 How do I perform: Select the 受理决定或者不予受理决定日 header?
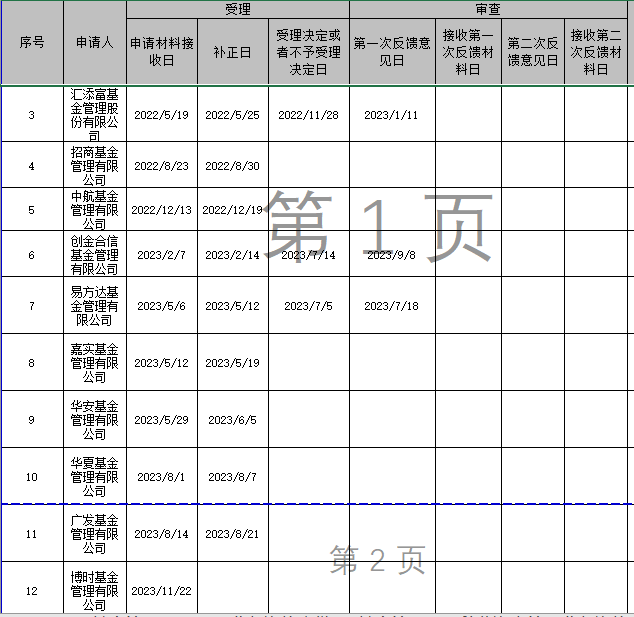click(x=309, y=52)
